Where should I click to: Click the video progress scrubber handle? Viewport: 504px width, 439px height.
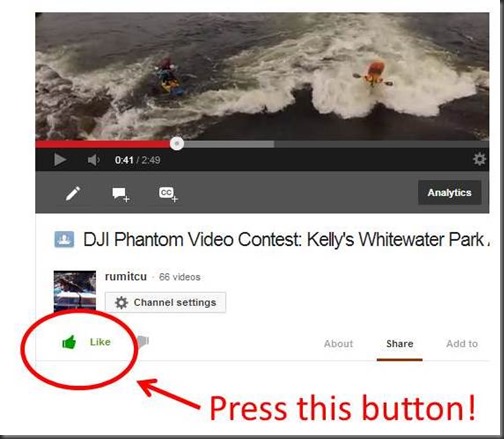177,144
